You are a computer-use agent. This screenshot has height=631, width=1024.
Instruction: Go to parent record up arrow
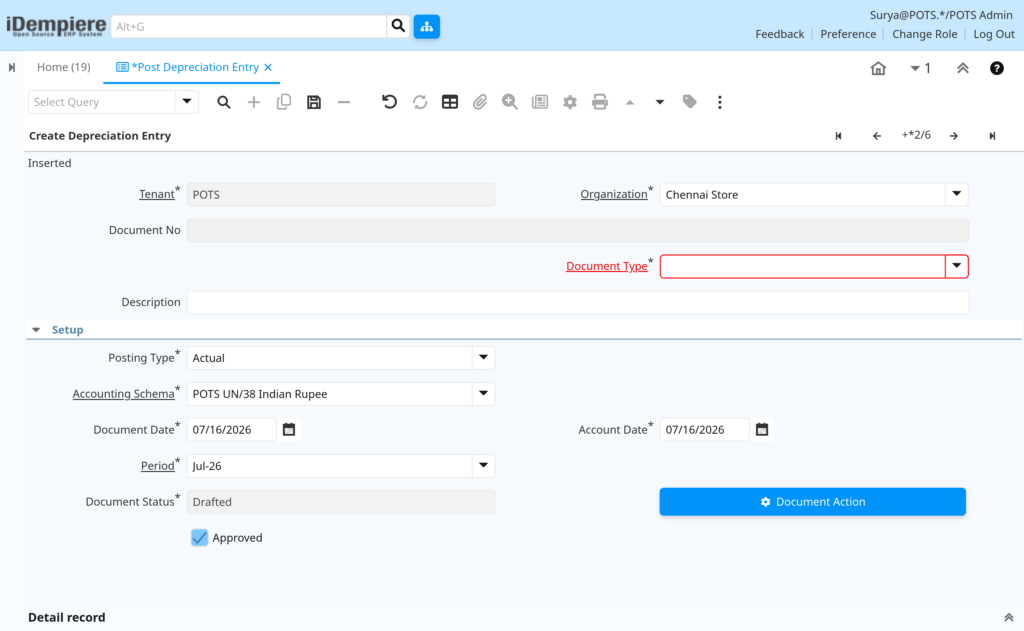[x=630, y=102]
